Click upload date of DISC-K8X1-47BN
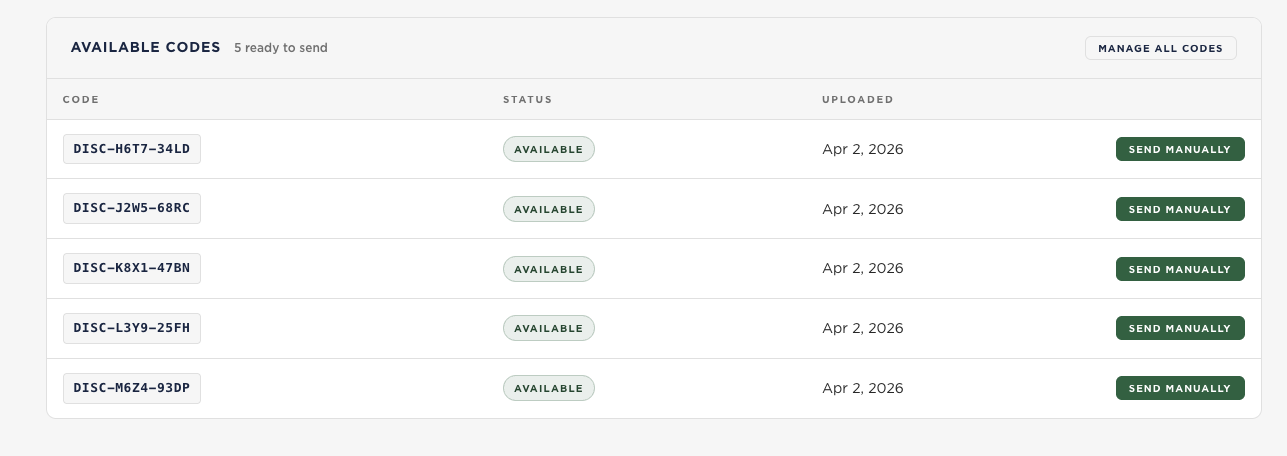 [x=862, y=268]
